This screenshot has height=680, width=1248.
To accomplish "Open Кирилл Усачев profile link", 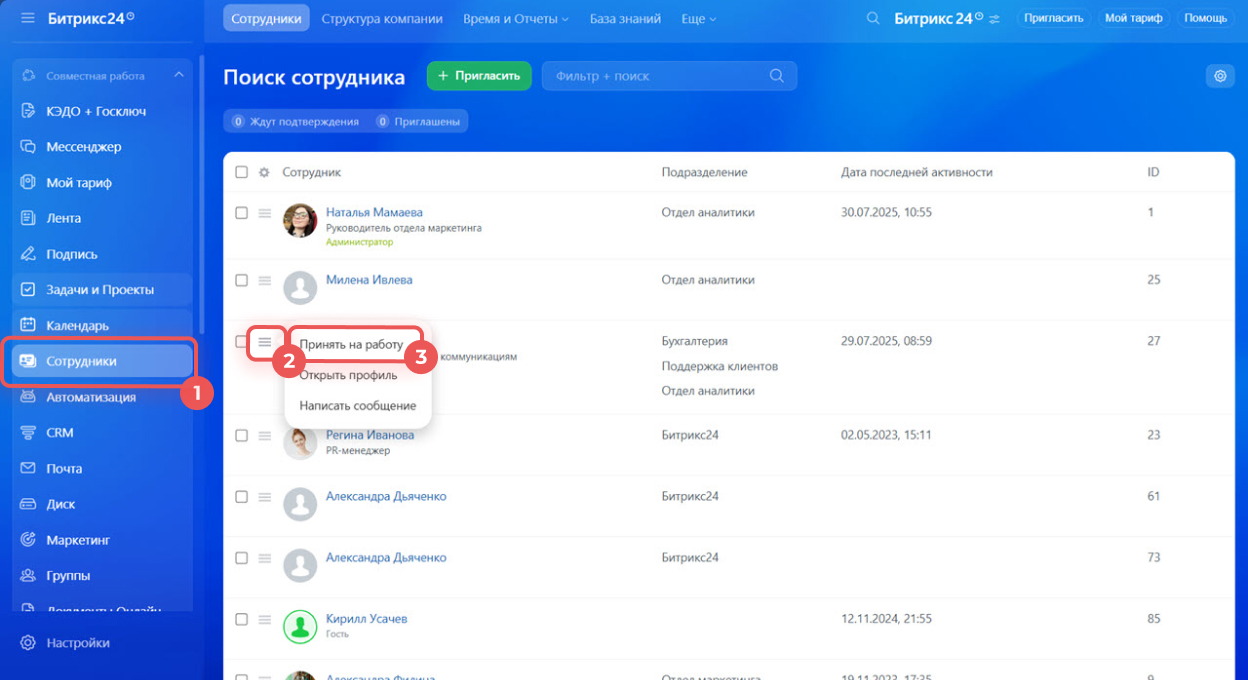I will point(366,619).
